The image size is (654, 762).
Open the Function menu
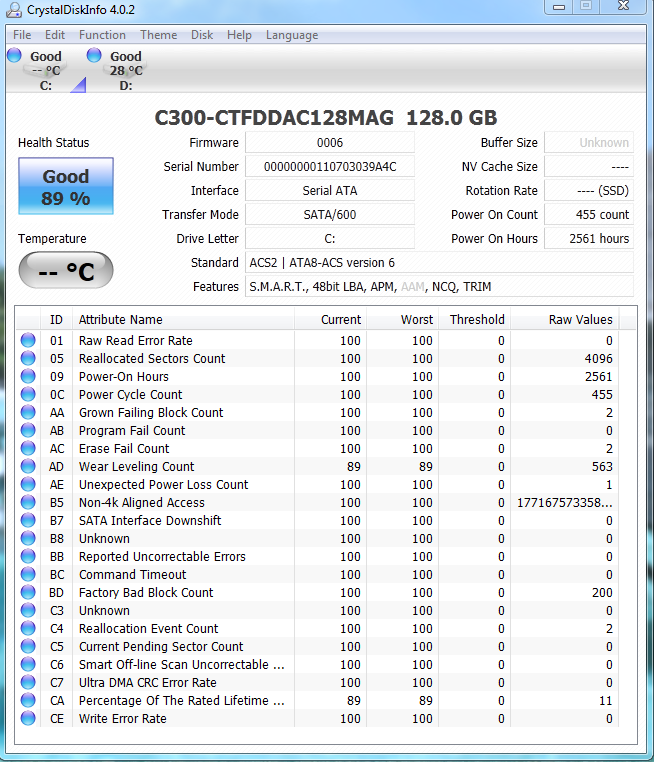[x=102, y=35]
